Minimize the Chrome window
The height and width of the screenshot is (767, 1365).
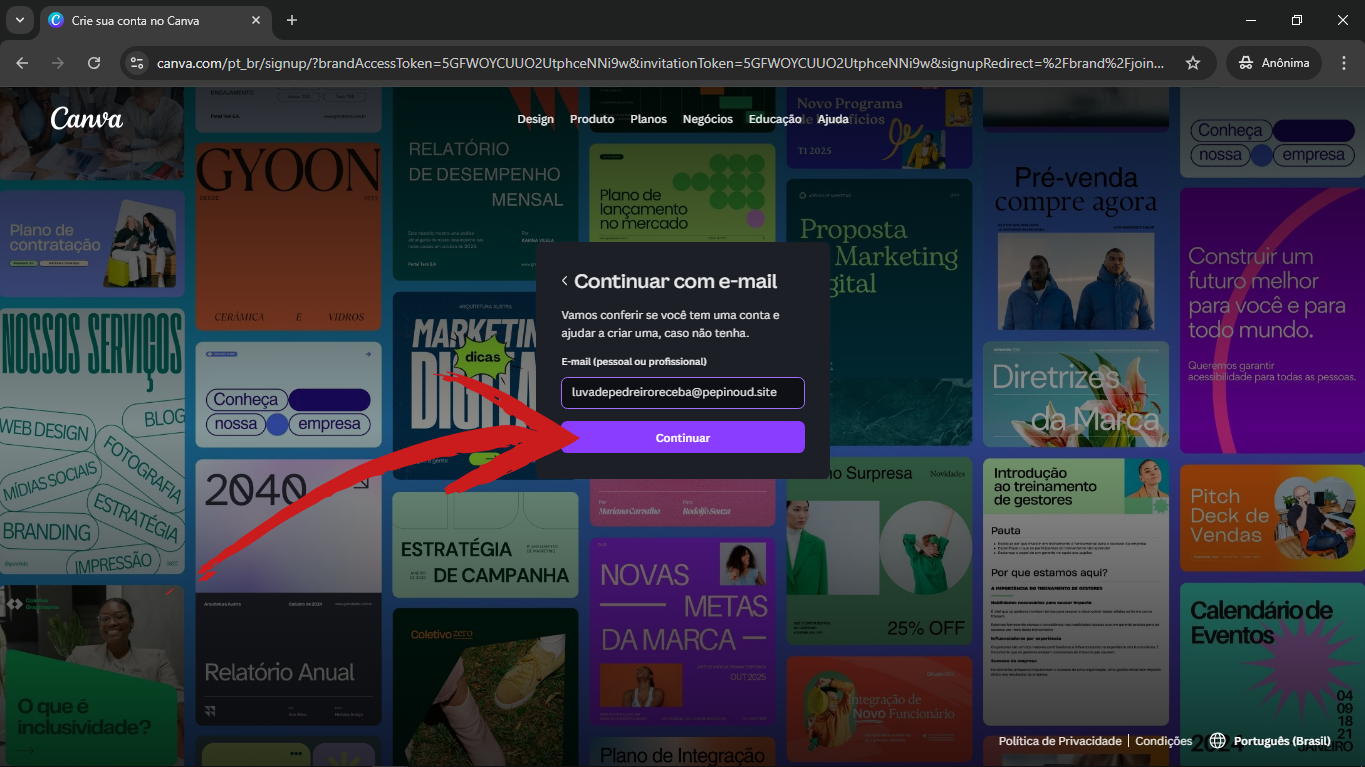point(1251,20)
